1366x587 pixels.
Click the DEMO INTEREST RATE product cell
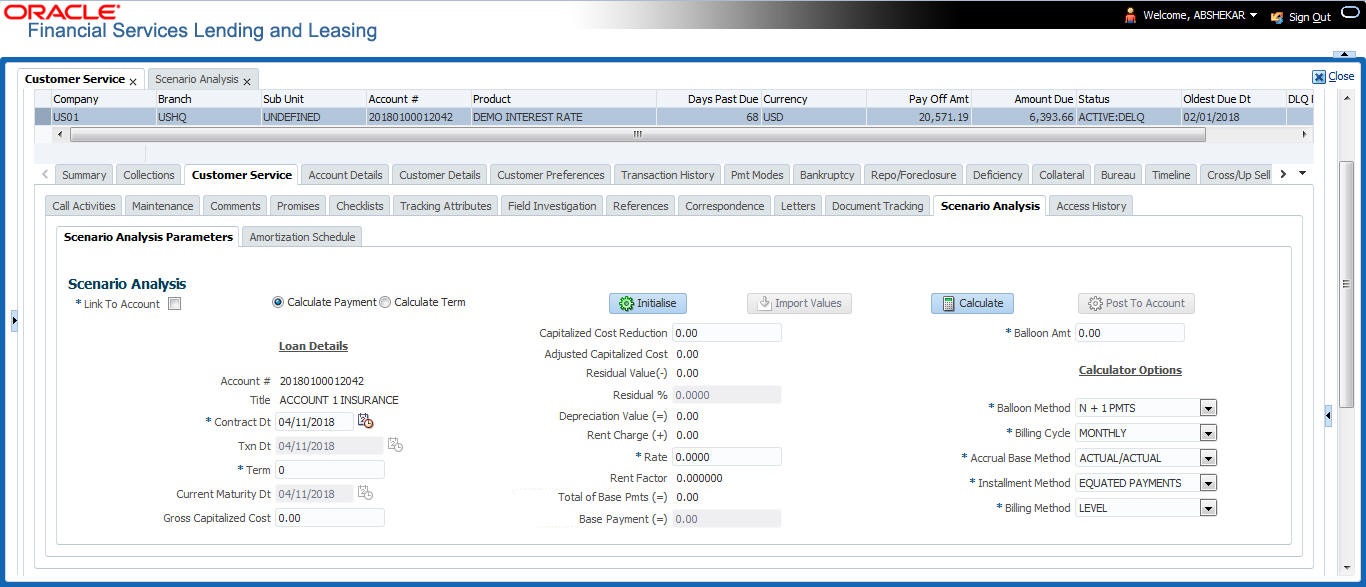pyautogui.click(x=563, y=117)
